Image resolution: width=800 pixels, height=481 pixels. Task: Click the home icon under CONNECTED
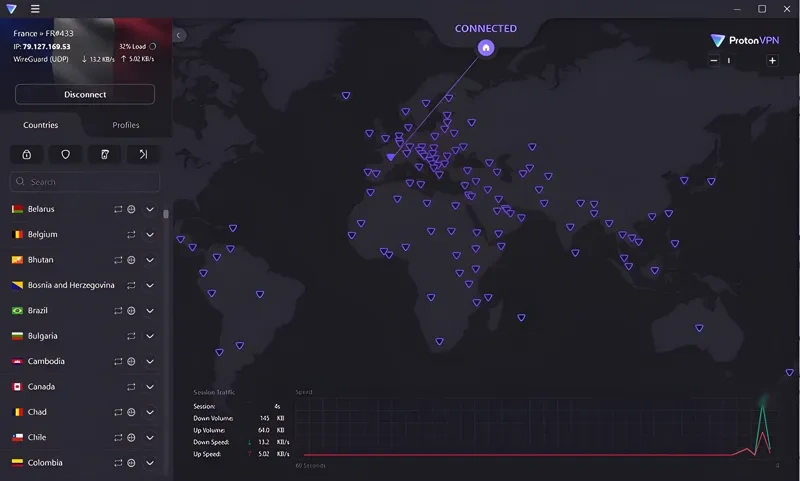(x=486, y=47)
